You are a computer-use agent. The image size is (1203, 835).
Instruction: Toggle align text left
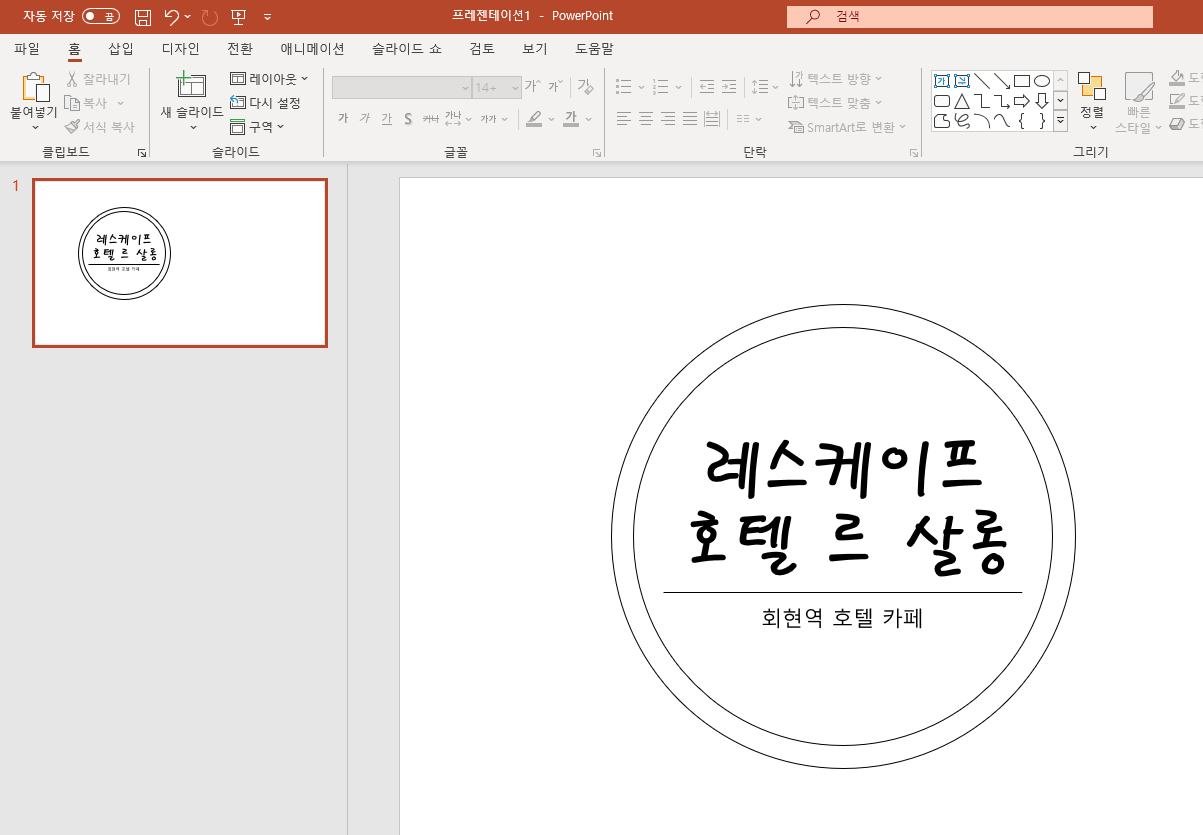pos(624,119)
